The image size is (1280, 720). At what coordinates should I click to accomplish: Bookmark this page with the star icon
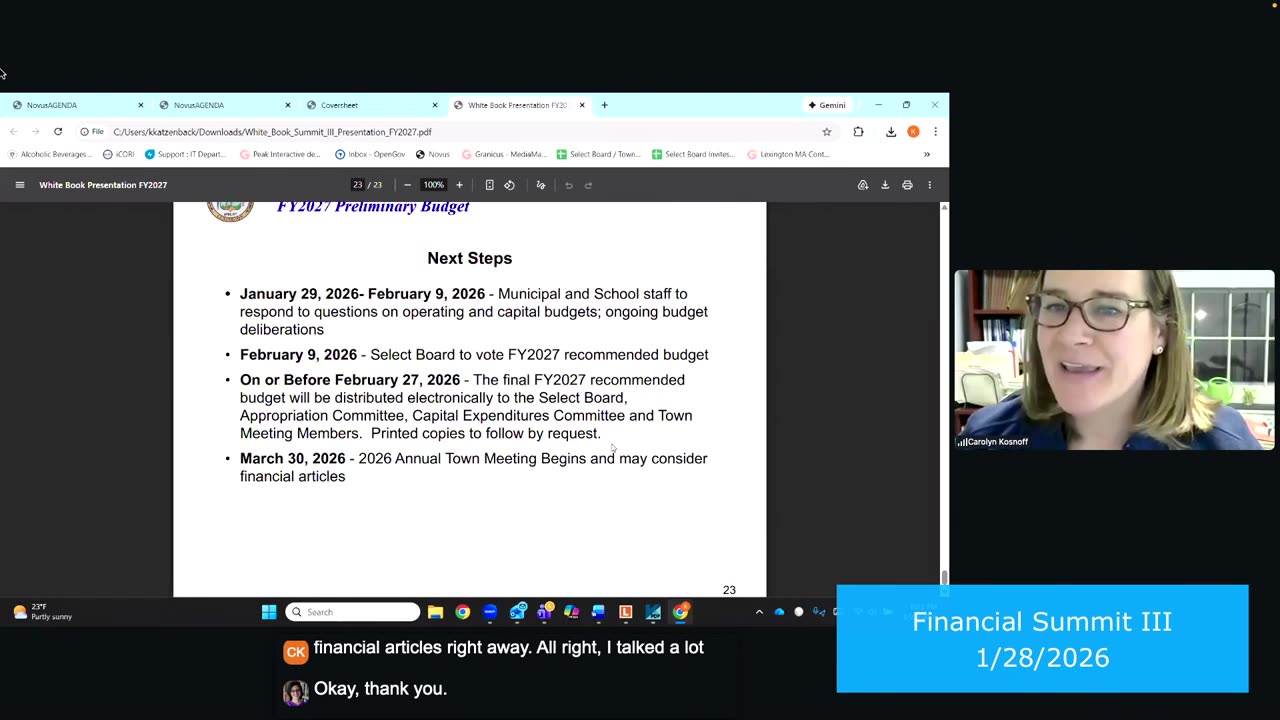[x=827, y=132]
